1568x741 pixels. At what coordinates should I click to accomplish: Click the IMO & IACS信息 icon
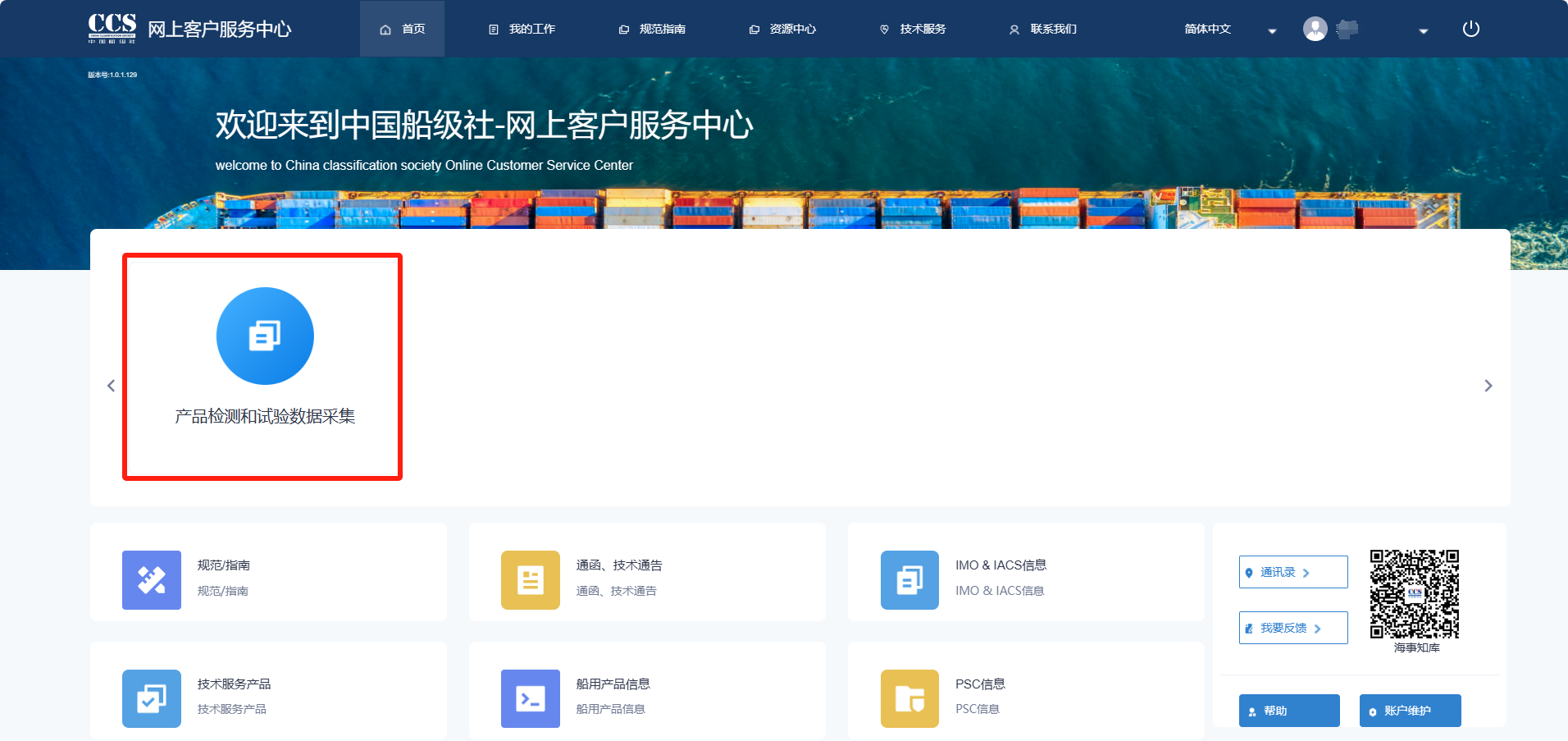click(x=909, y=579)
